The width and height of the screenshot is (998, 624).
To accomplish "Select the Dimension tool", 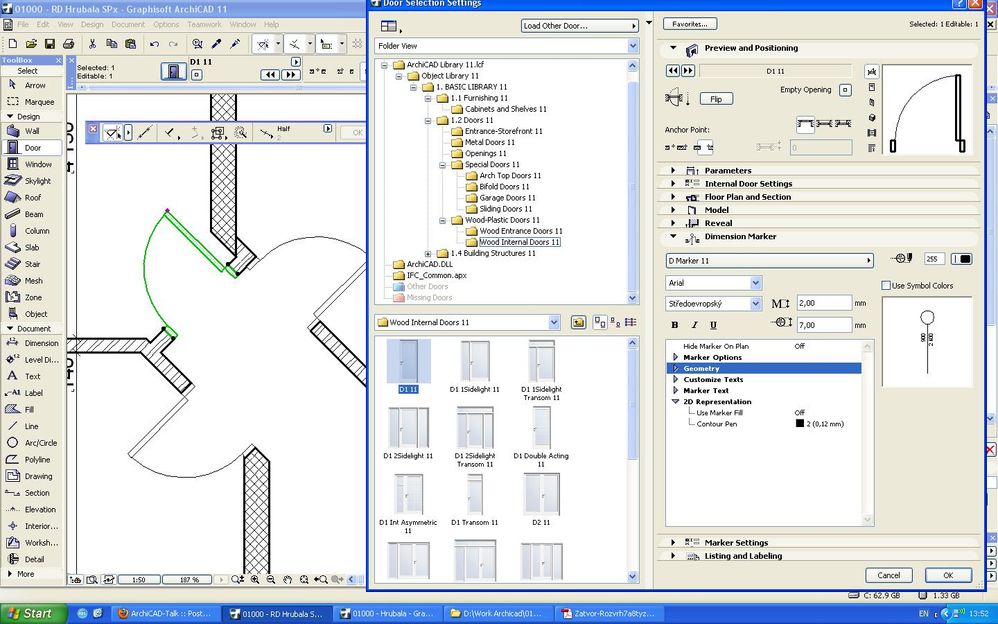I will (31, 343).
